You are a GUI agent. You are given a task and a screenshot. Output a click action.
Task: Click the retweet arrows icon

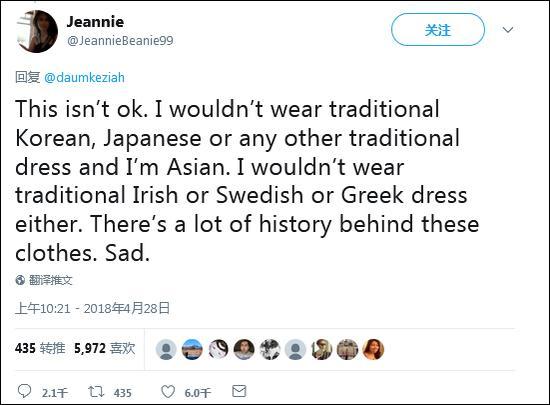[x=96, y=392]
